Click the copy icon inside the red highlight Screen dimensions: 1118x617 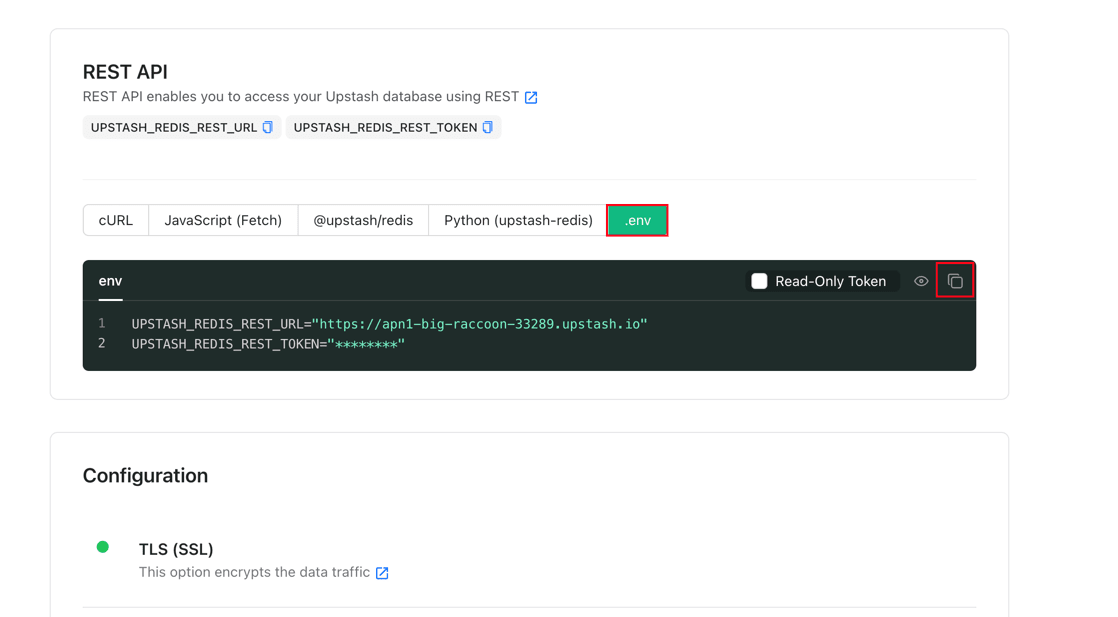click(955, 280)
